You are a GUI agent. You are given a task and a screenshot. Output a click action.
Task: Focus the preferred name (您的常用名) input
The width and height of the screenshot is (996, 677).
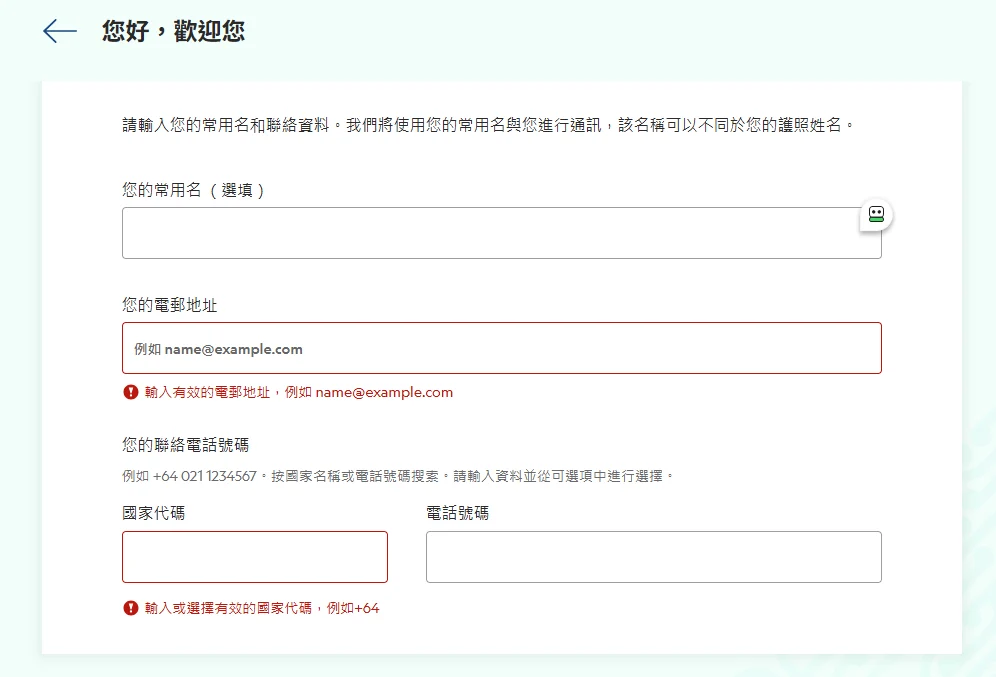click(502, 233)
